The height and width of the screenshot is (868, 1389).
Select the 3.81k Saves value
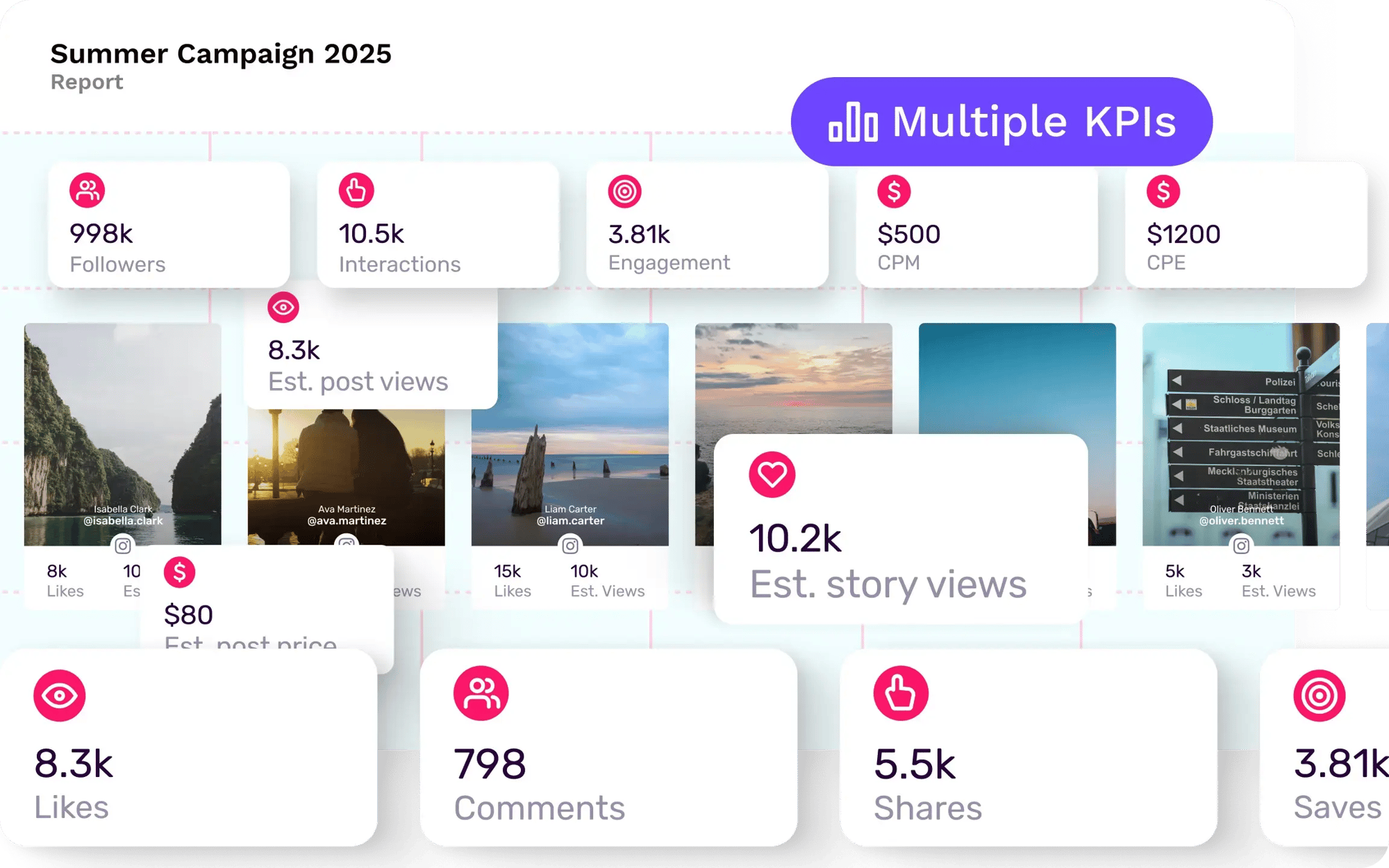1341,764
